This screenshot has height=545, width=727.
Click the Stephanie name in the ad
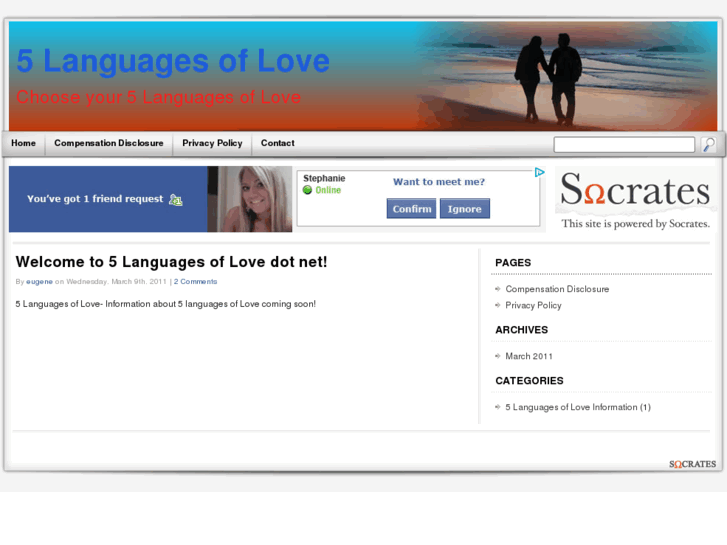[324, 178]
